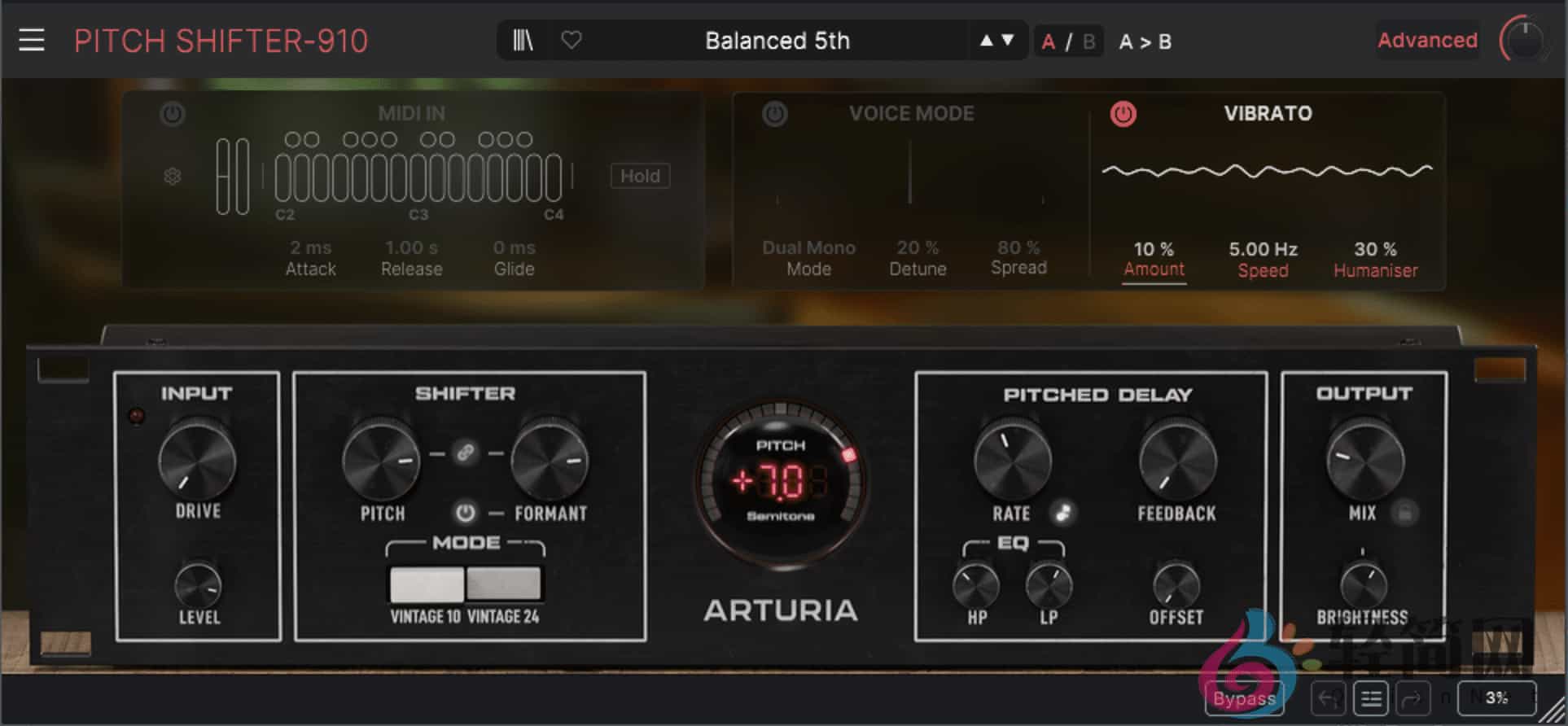Favorite the preset with heart icon
Image resolution: width=1568 pixels, height=726 pixels.
click(572, 39)
